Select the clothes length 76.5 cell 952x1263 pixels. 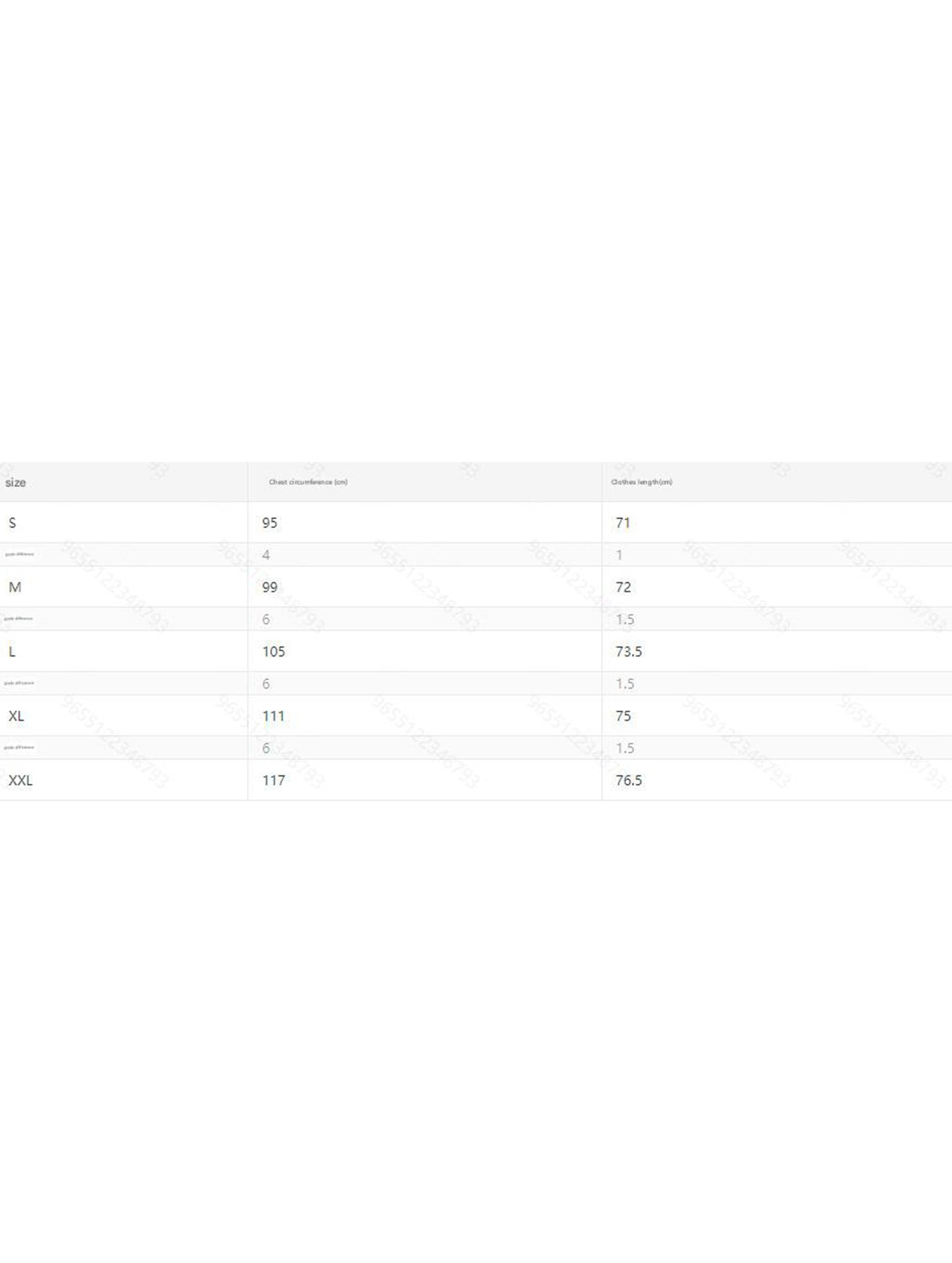pyautogui.click(x=628, y=780)
